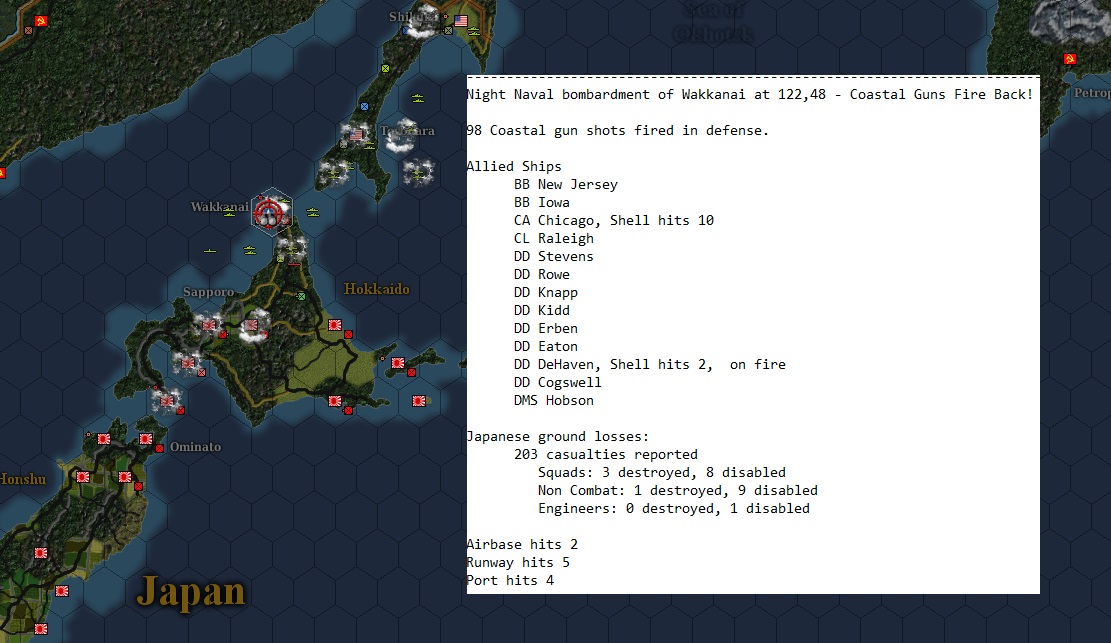Select the task force icon just east of Wakkanai hex

click(312, 212)
